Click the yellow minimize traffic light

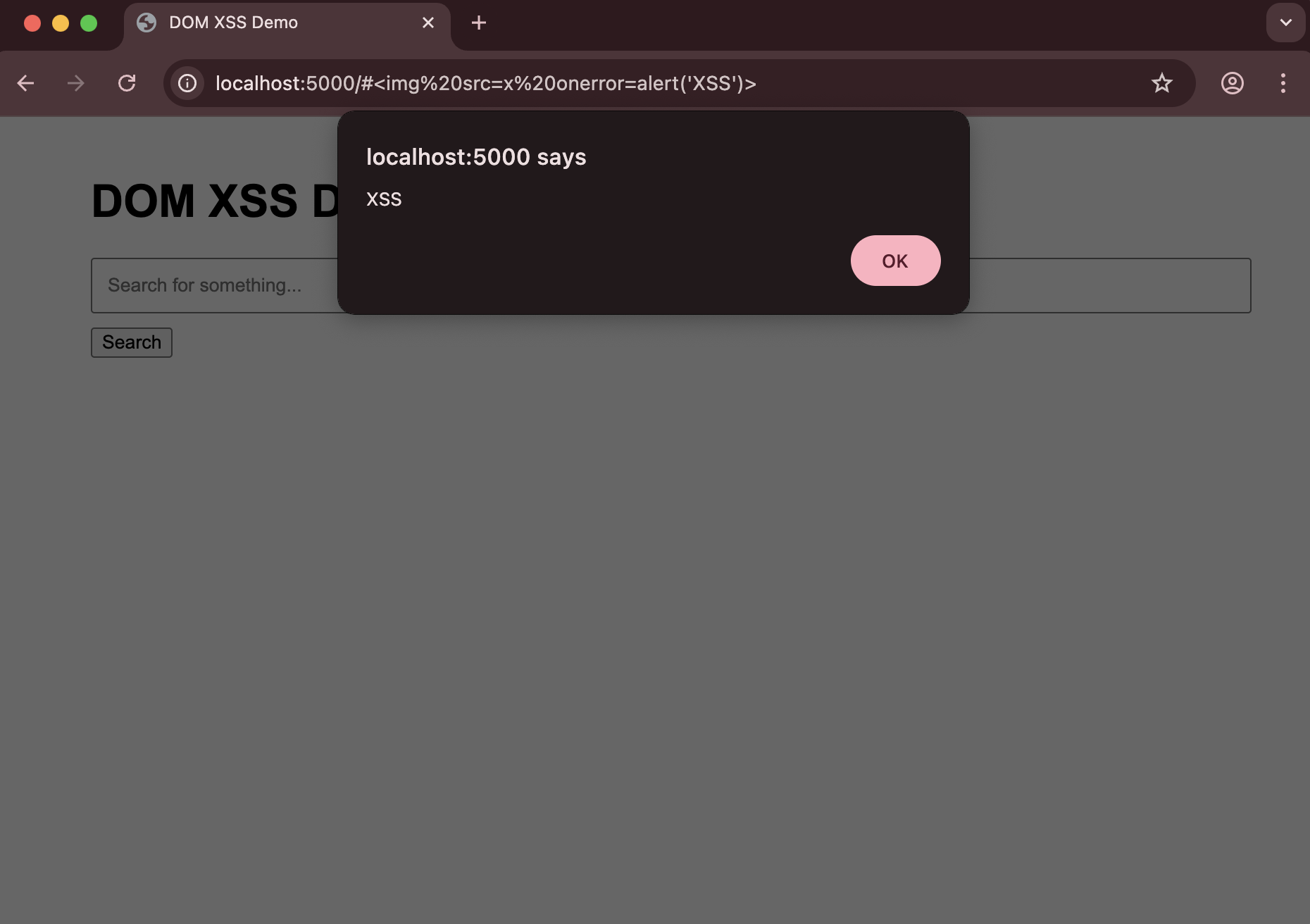(x=61, y=23)
